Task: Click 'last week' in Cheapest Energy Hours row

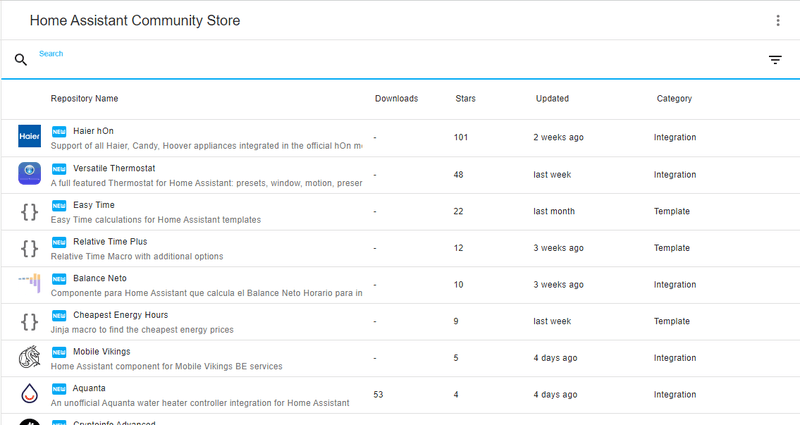Action: click(552, 321)
